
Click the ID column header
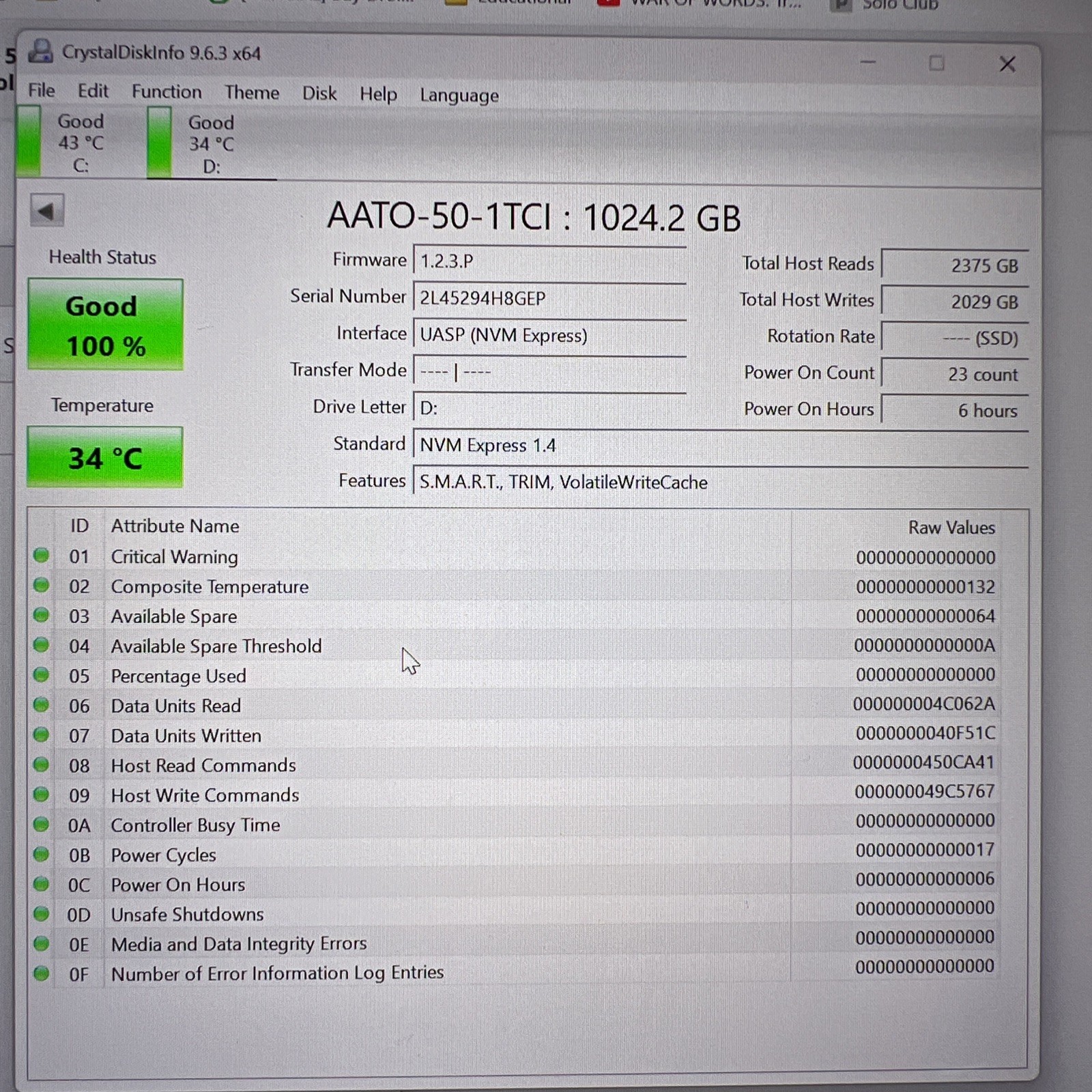pos(79,526)
